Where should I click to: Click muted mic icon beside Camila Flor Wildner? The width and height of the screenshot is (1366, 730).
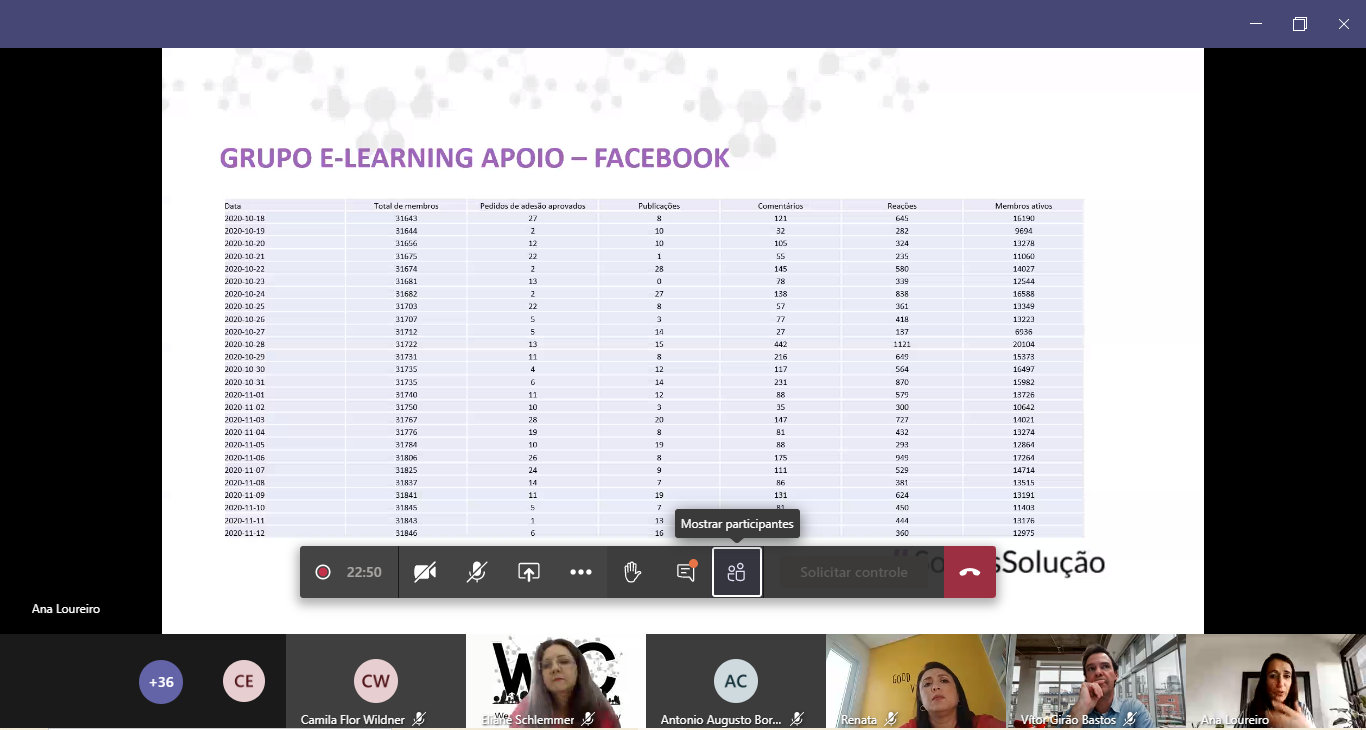420,719
